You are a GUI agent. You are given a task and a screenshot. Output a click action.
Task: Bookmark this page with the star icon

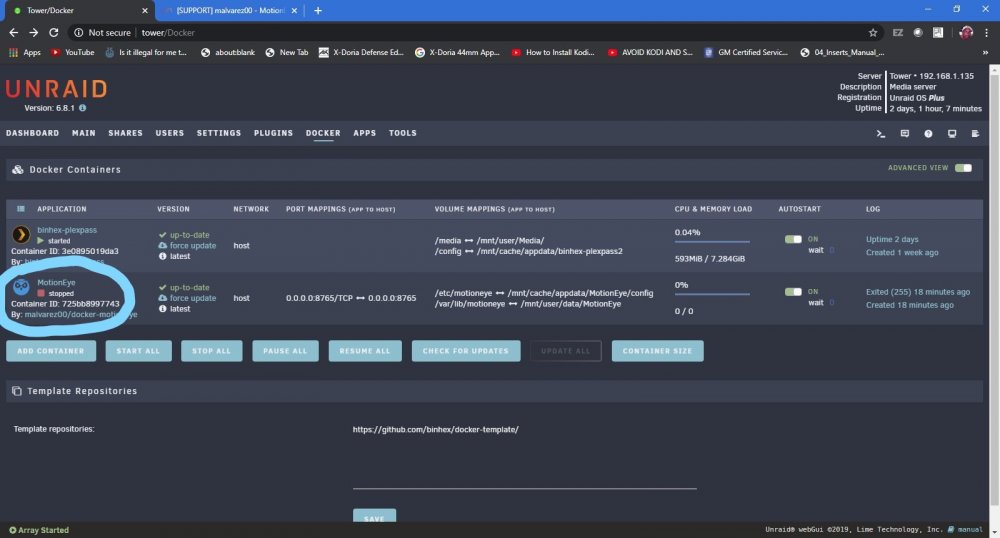coord(872,33)
